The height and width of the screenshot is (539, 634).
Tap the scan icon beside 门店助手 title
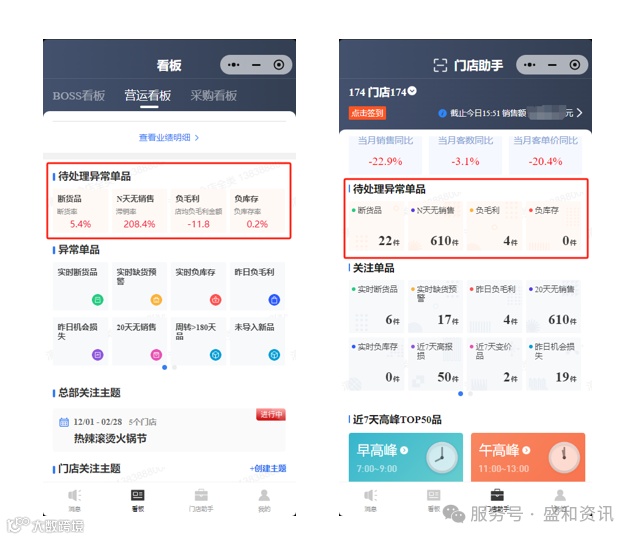[440, 65]
